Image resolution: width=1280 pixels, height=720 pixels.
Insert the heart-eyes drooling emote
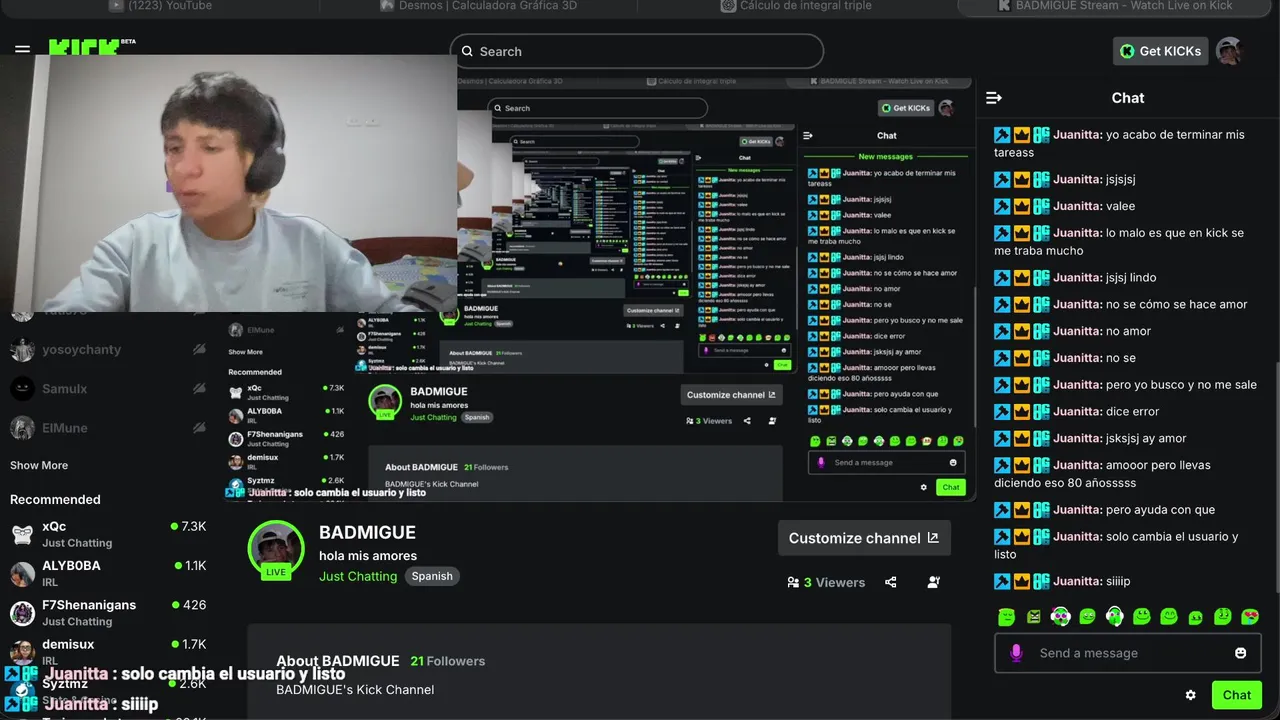(x=1250, y=617)
